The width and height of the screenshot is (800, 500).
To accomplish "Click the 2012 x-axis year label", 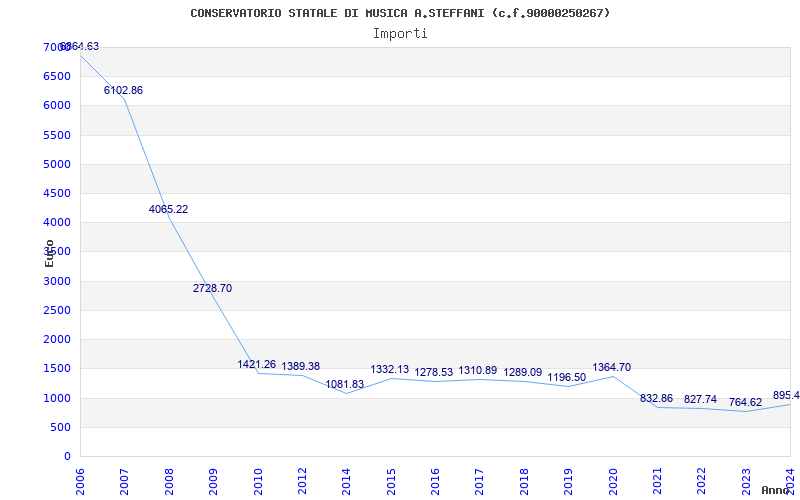I will [x=302, y=481].
